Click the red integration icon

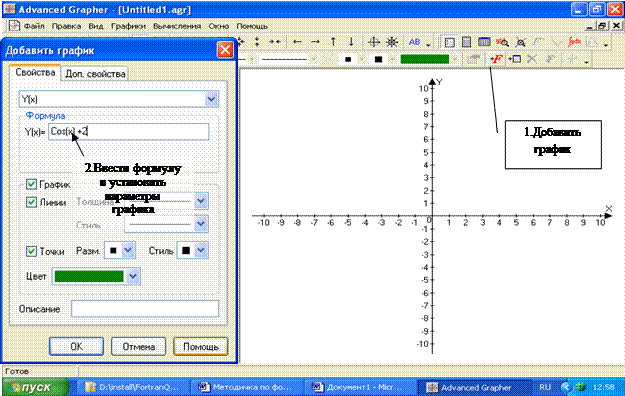click(574, 42)
